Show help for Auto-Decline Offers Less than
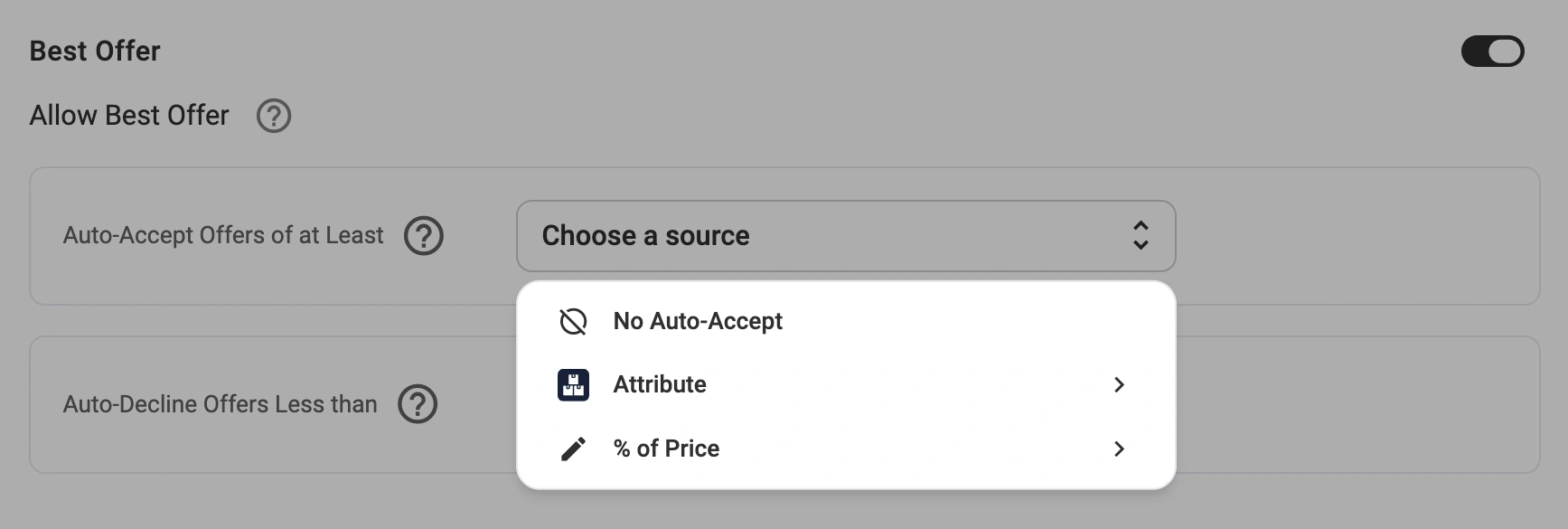1568x529 pixels. pos(418,404)
